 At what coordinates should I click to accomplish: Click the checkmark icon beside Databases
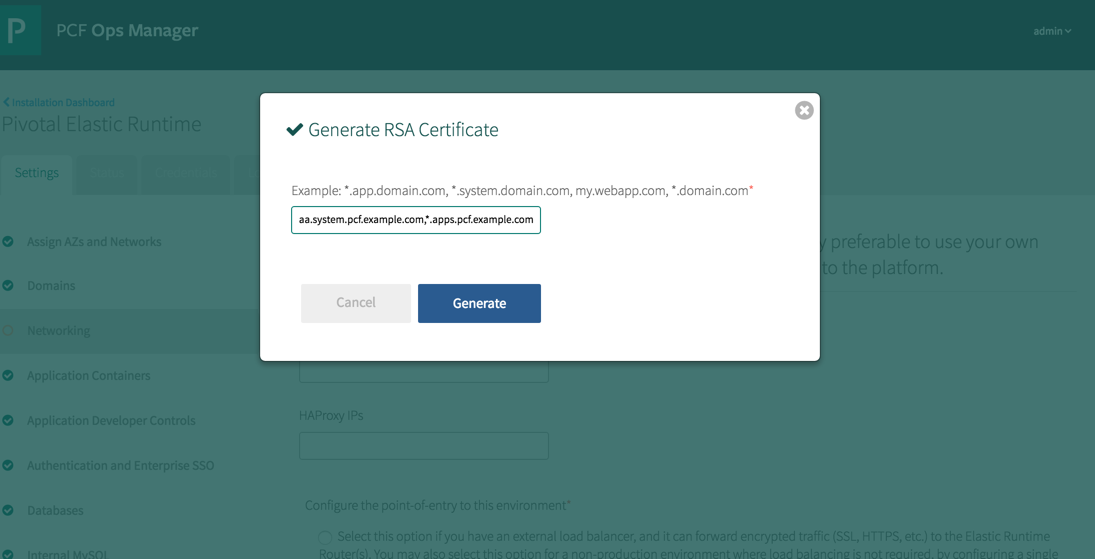pyautogui.click(x=8, y=511)
